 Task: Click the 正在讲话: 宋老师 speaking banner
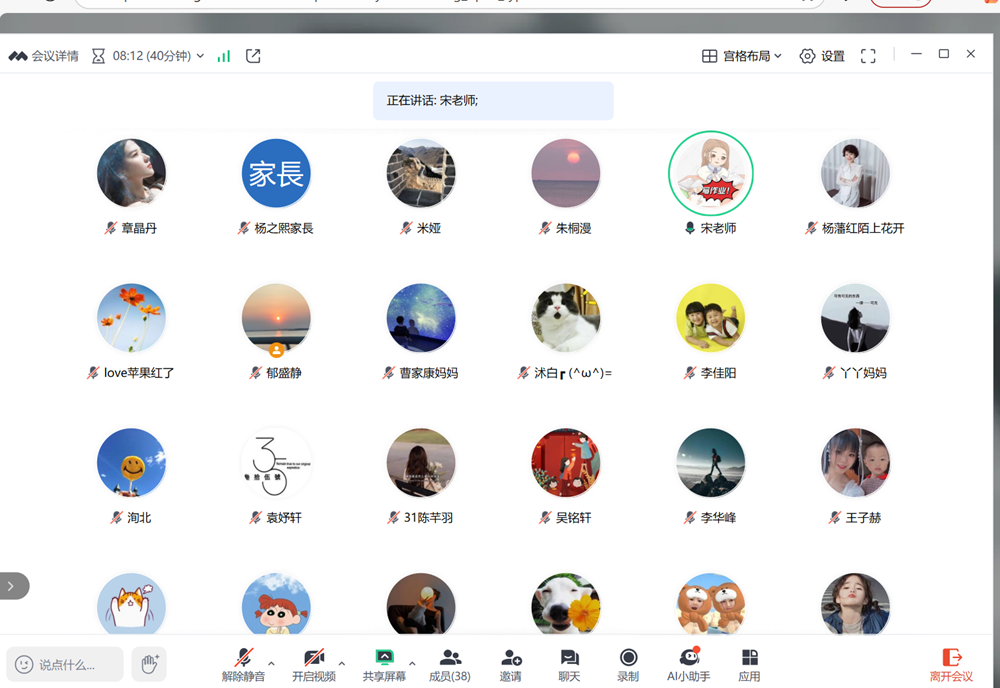coord(493,101)
